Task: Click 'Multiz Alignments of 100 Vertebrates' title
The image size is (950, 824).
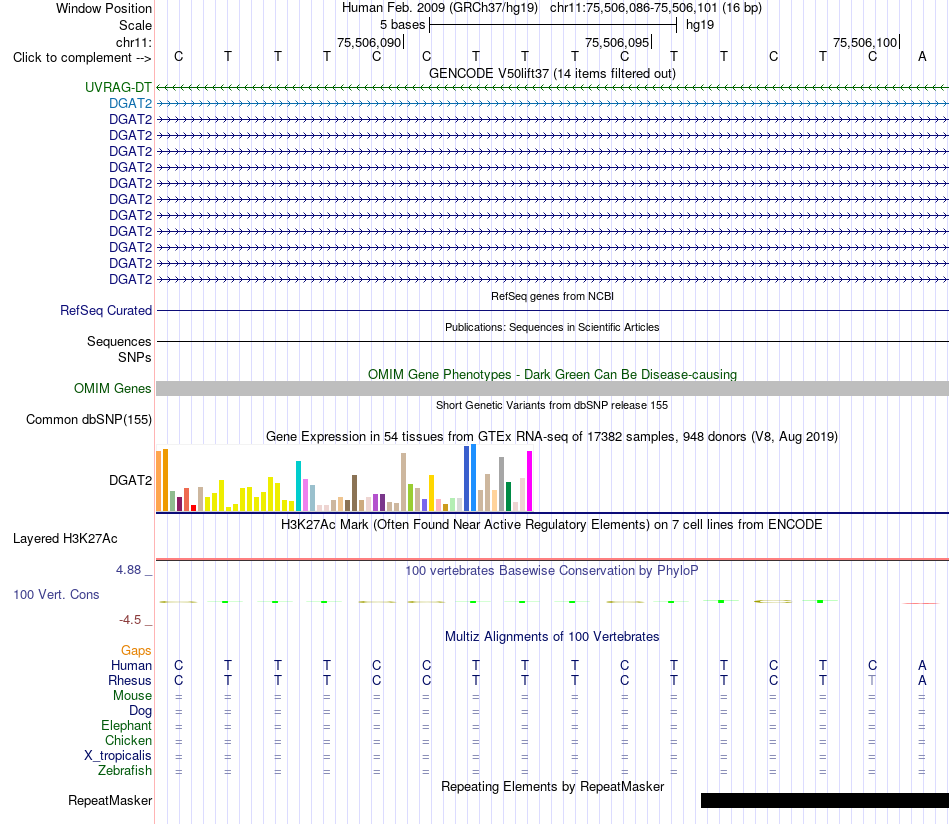Action: click(552, 636)
